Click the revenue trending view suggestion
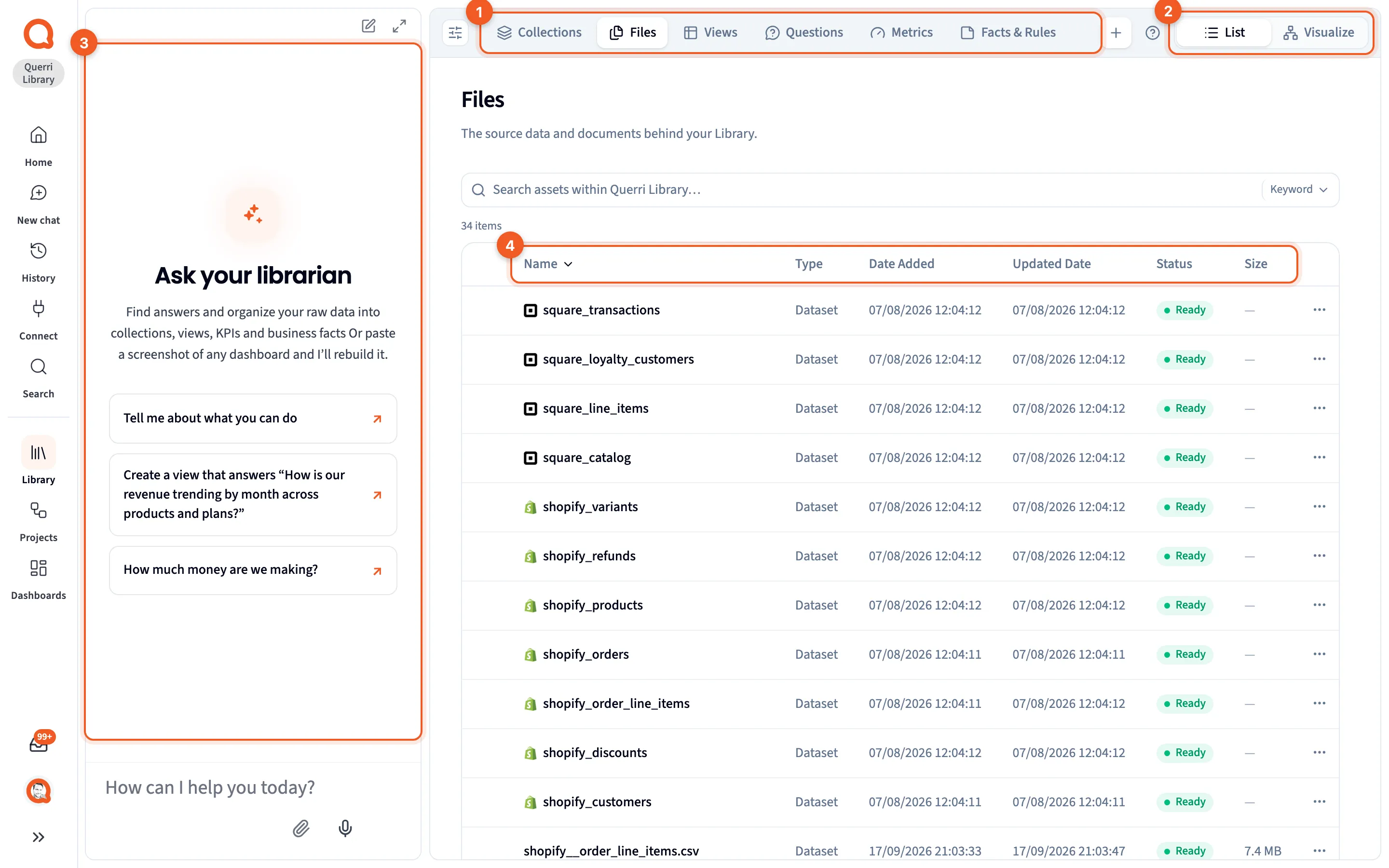 [x=253, y=494]
